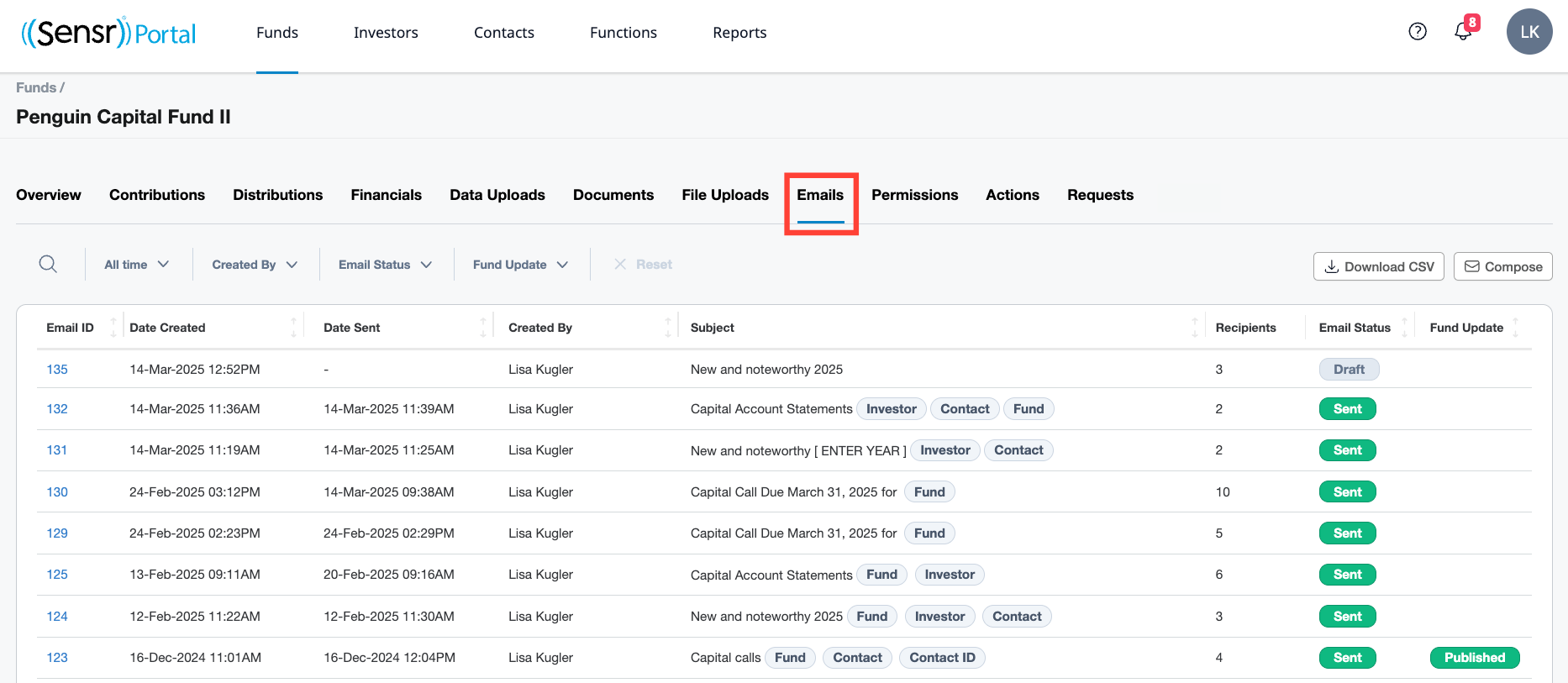Image resolution: width=1568 pixels, height=683 pixels.
Task: Open email ID 129
Action: [57, 533]
